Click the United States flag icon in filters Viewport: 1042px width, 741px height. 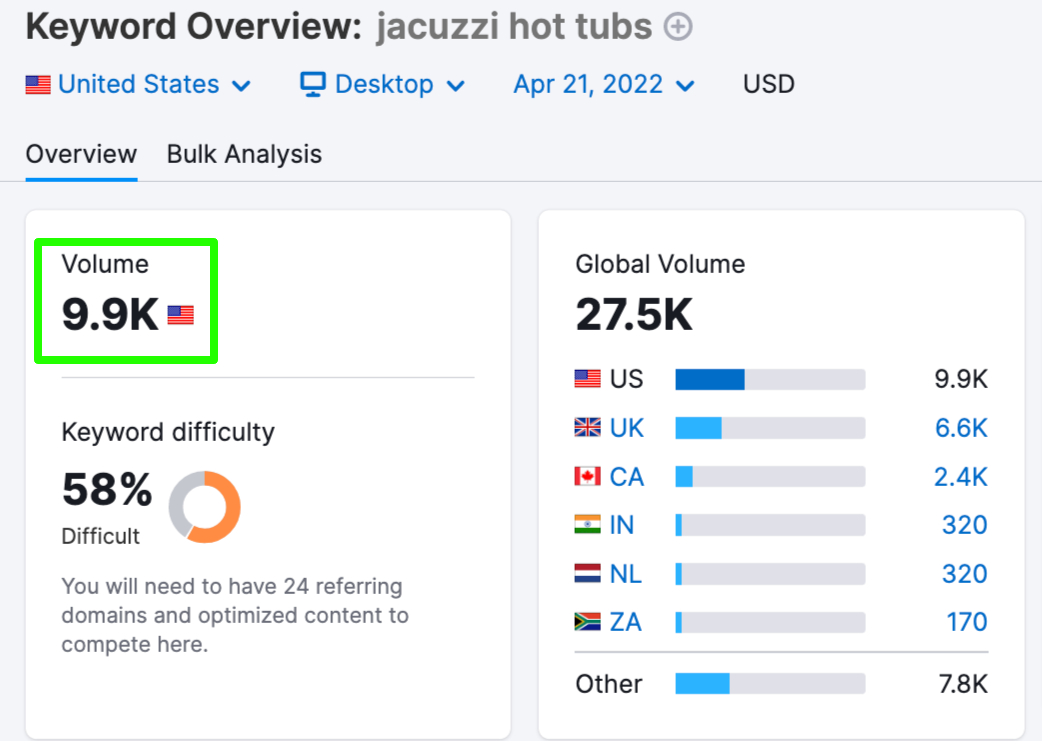point(38,85)
